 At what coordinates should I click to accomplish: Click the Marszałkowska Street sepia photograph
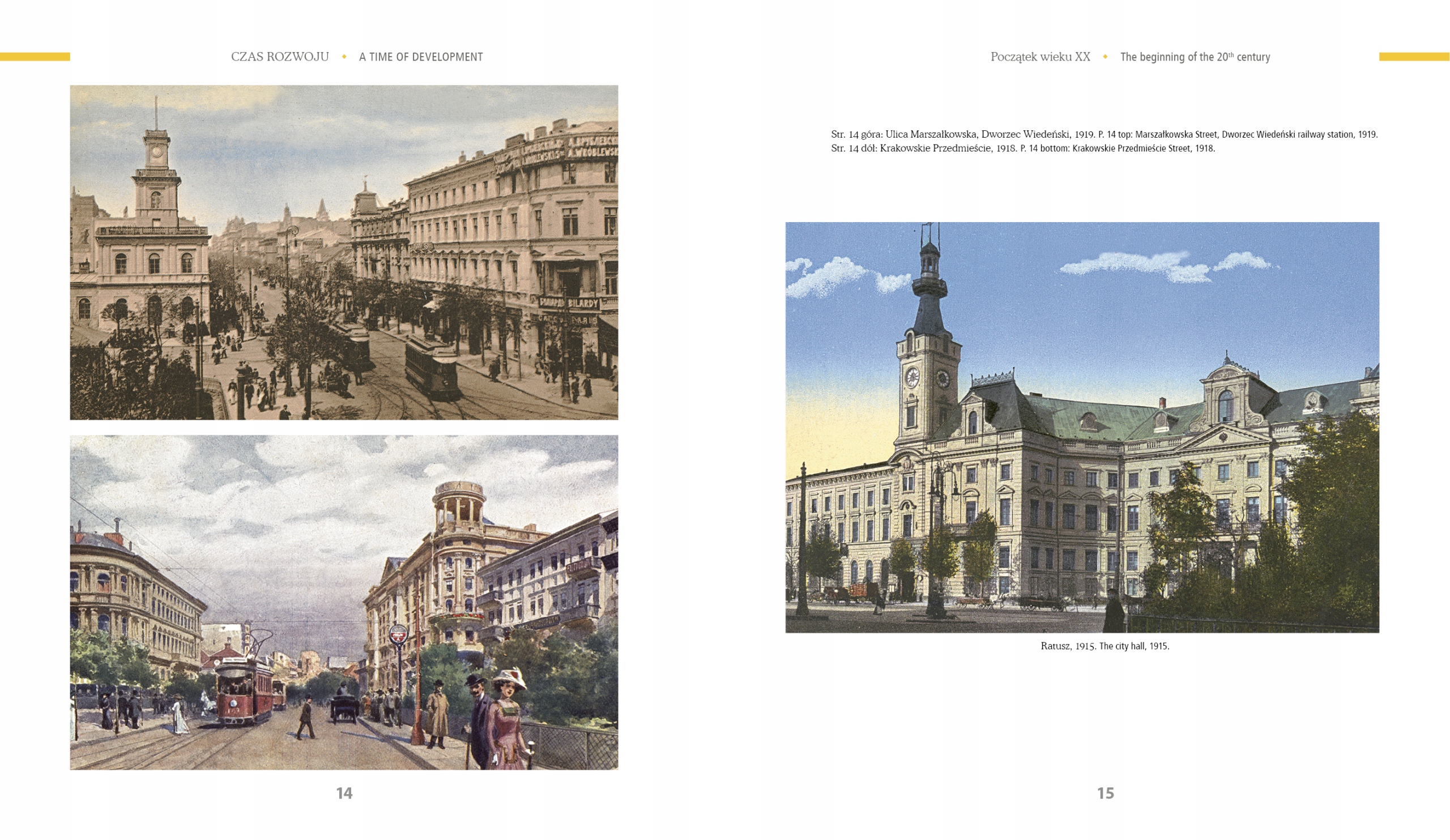pos(344,252)
